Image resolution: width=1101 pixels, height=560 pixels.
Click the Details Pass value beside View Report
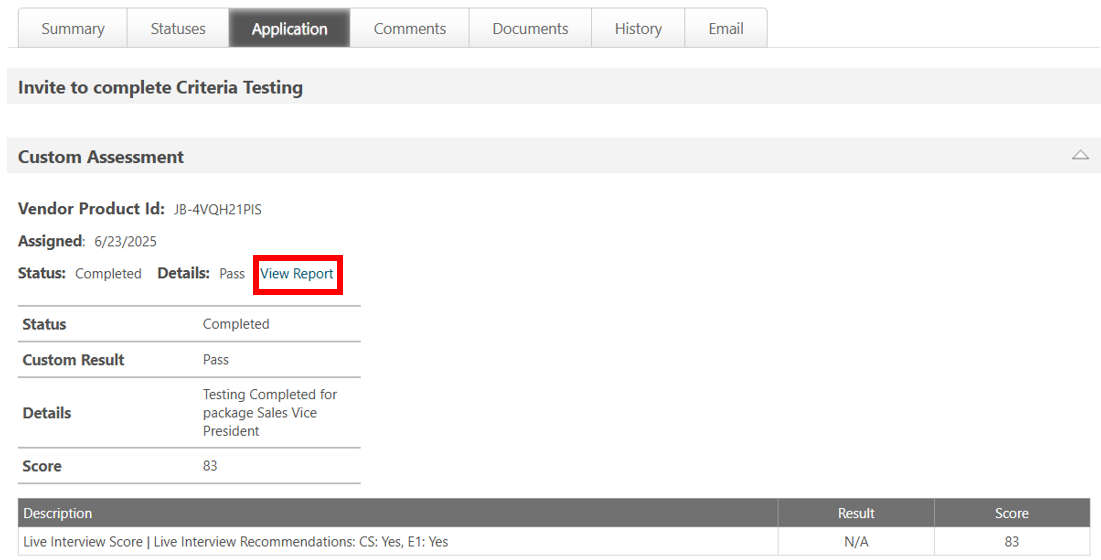pyautogui.click(x=232, y=274)
